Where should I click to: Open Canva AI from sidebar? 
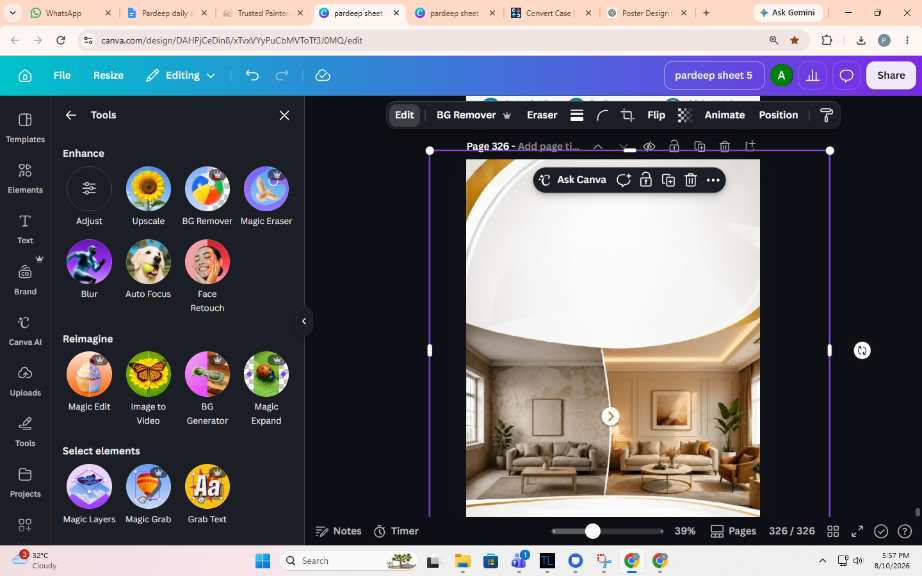[25, 330]
